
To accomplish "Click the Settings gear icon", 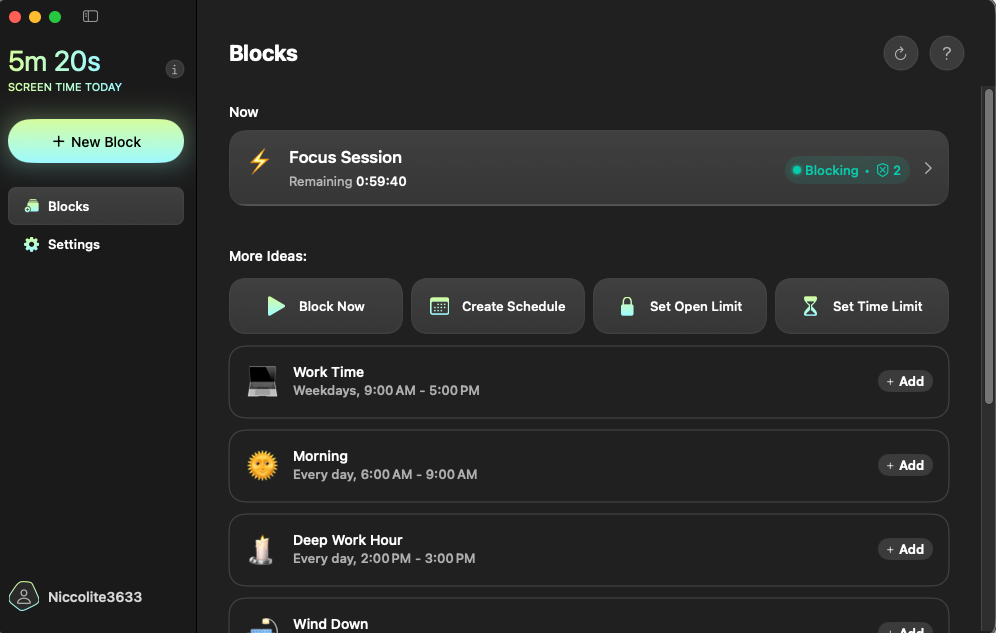I will [x=32, y=244].
